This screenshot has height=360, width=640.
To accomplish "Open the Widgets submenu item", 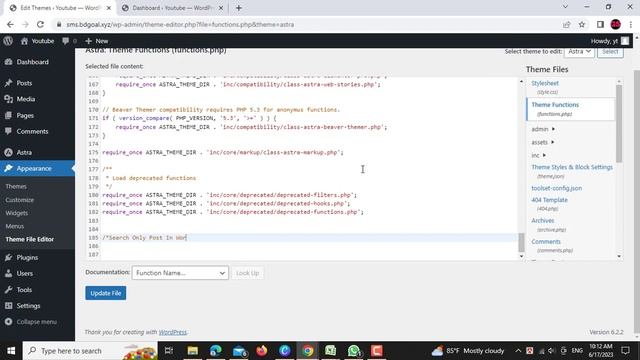I will (x=17, y=213).
